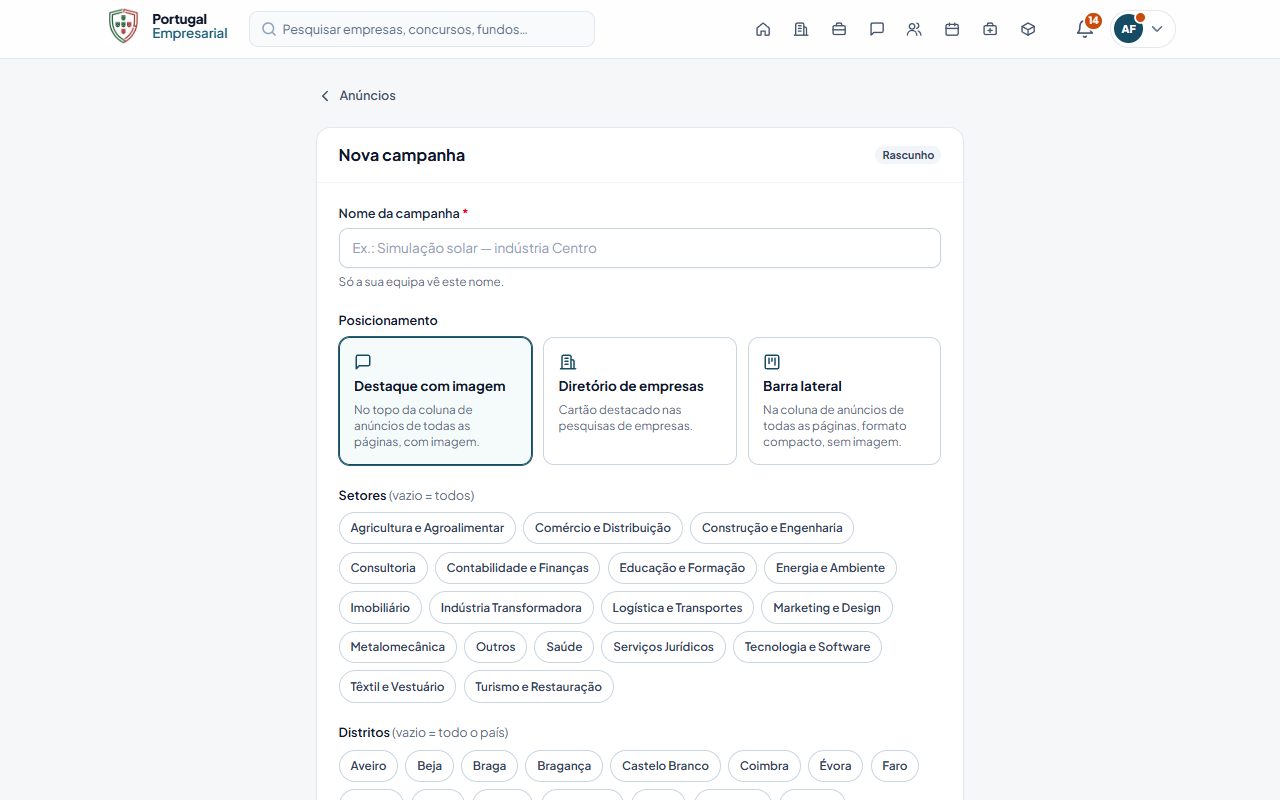
Task: Toggle Indústria Transformadora sector chip
Action: point(511,608)
